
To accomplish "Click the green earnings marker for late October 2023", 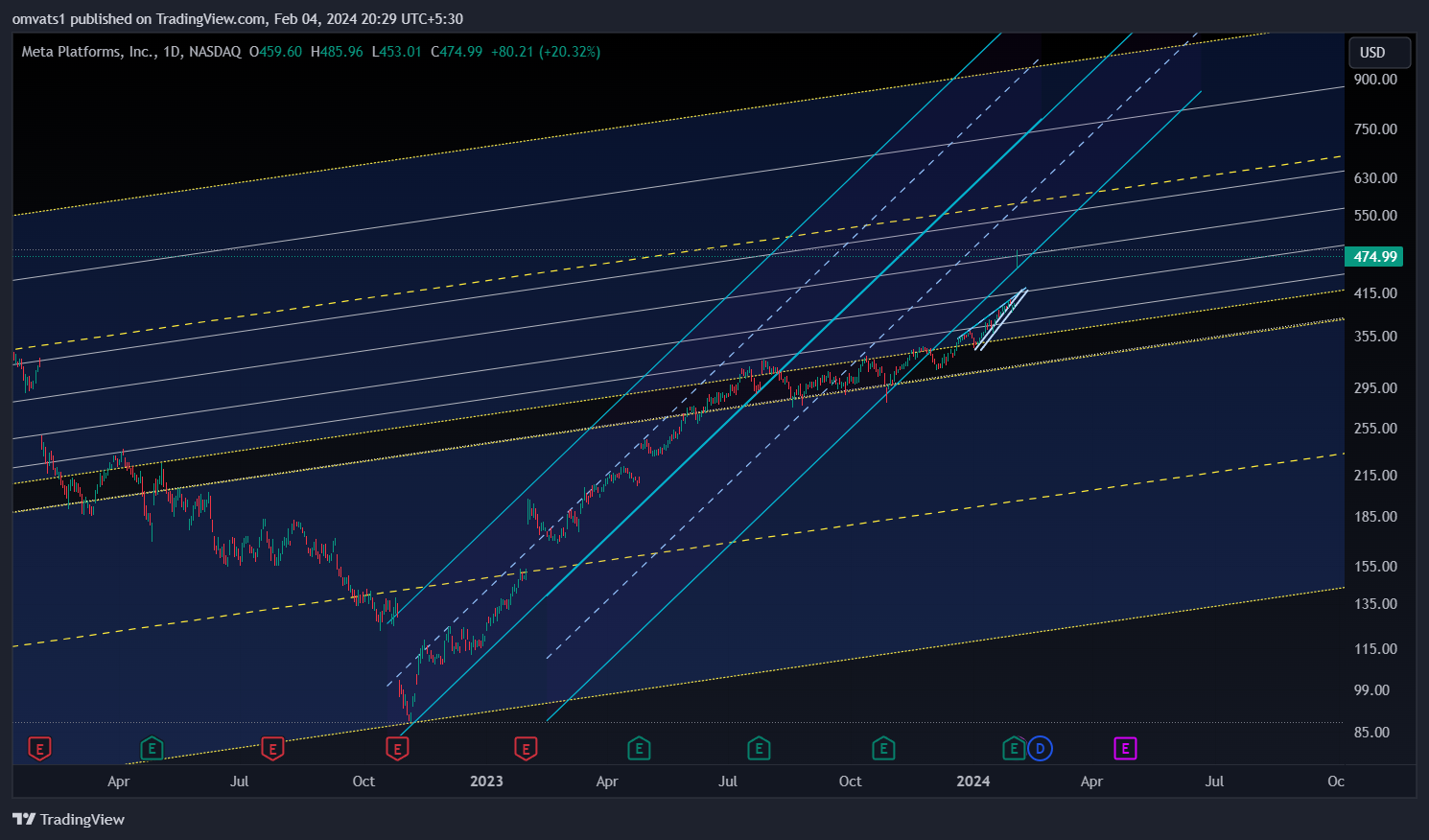I will (x=883, y=748).
